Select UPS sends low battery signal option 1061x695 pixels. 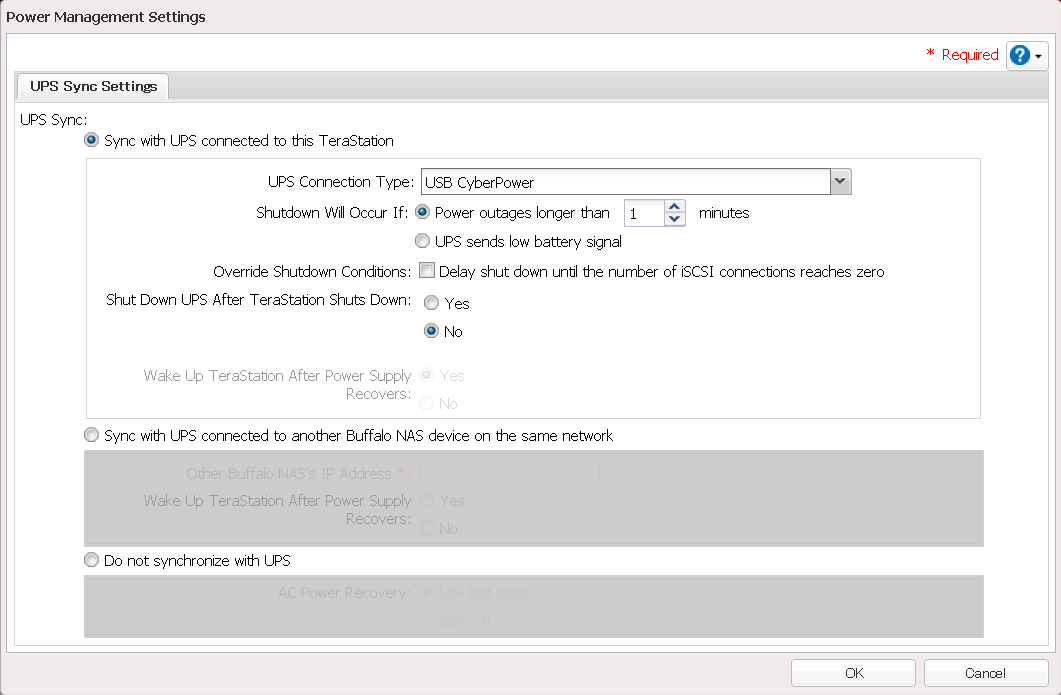(x=423, y=241)
